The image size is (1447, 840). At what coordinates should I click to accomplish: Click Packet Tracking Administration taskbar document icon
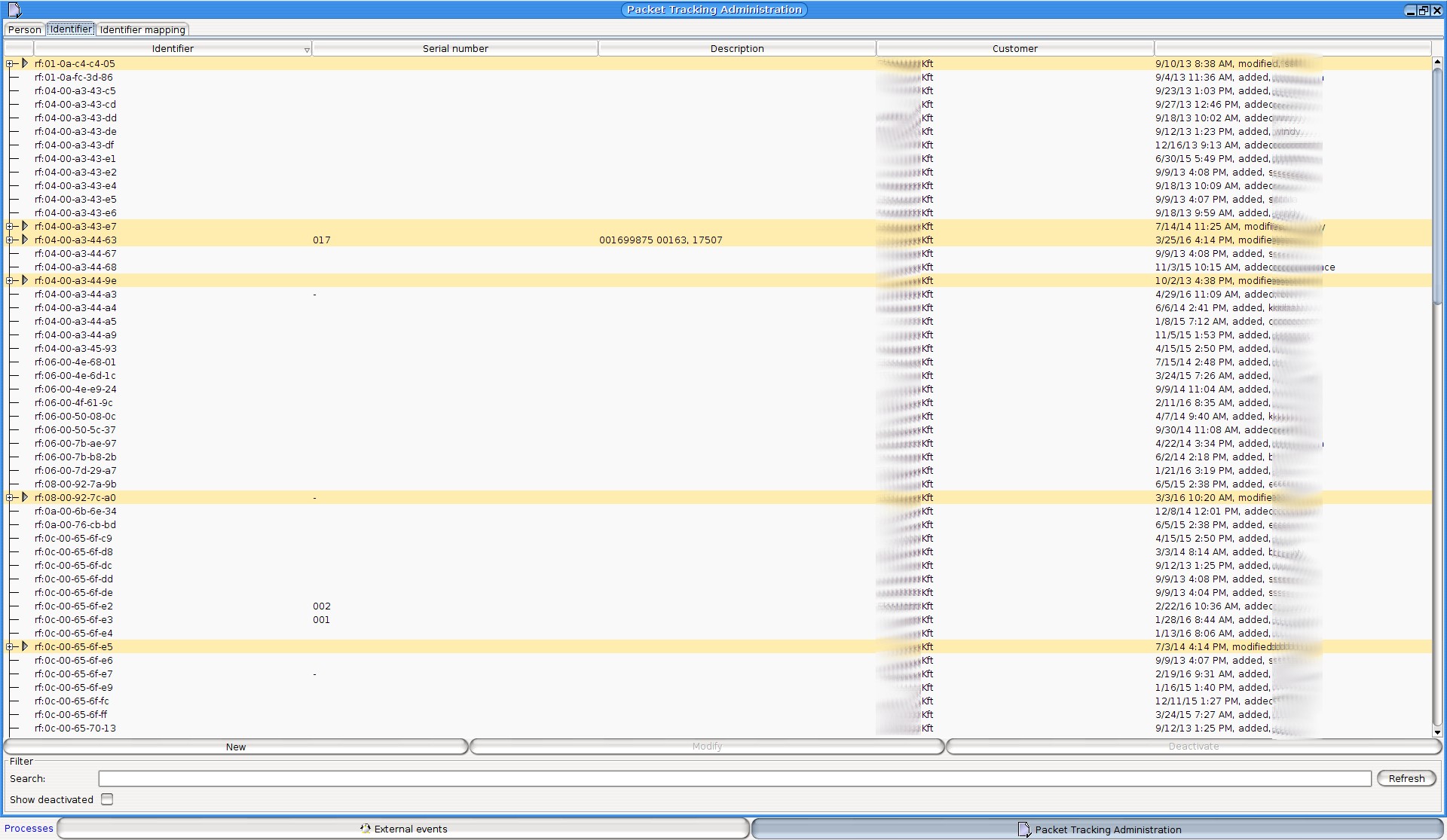click(x=1024, y=829)
